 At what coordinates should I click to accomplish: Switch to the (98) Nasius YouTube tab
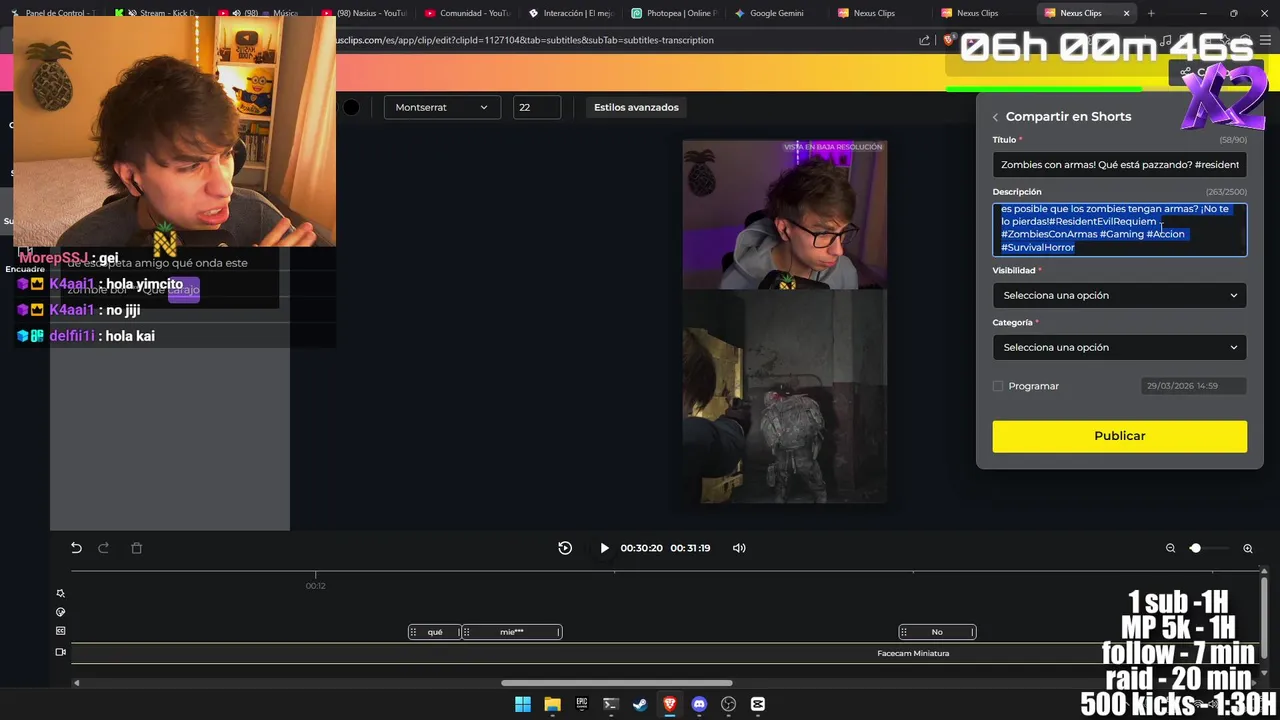pos(364,13)
